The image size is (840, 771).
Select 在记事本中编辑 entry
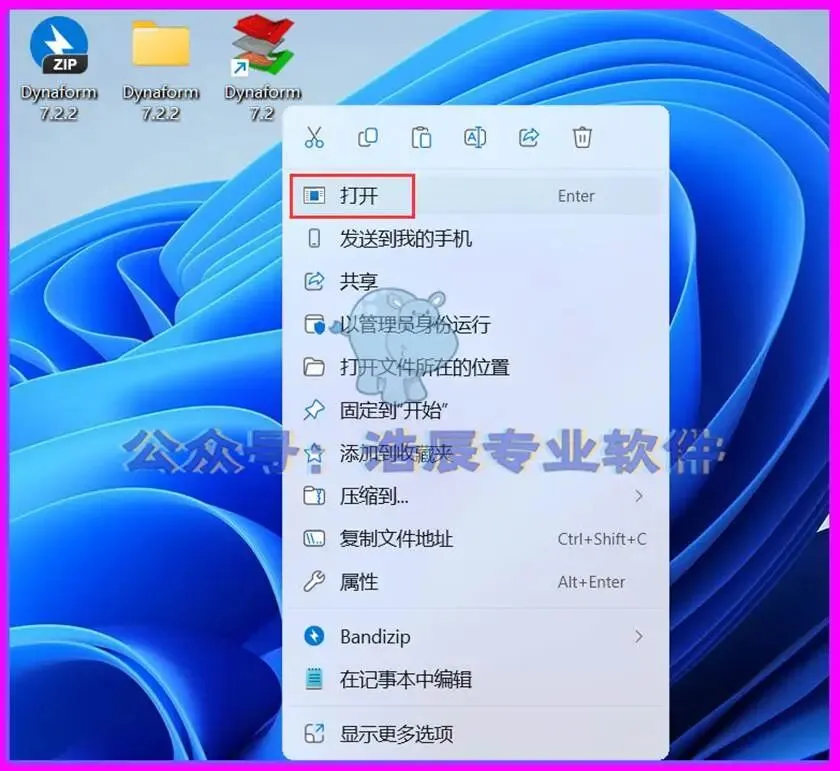475,679
